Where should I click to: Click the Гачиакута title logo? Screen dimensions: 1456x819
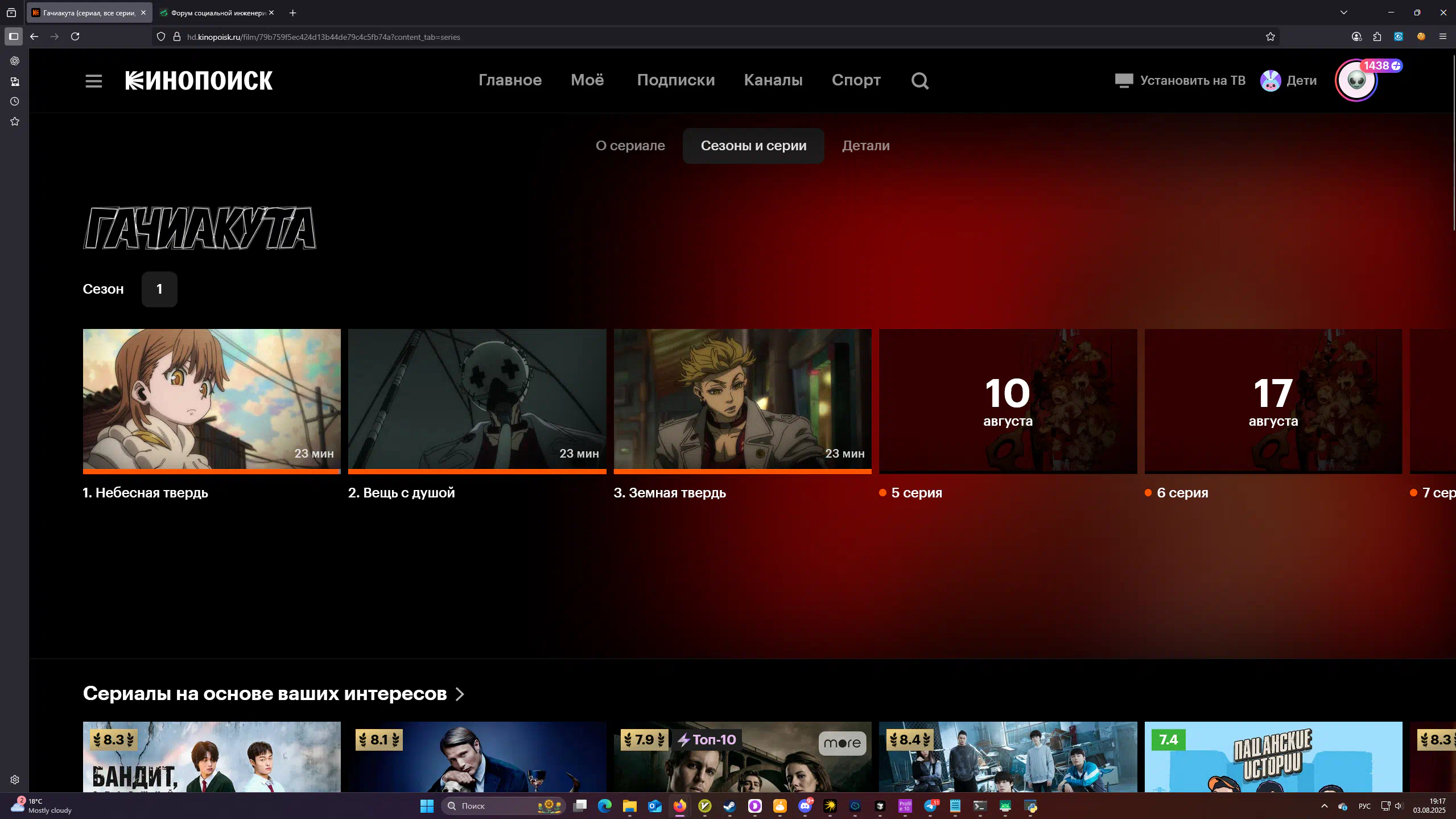tap(199, 228)
